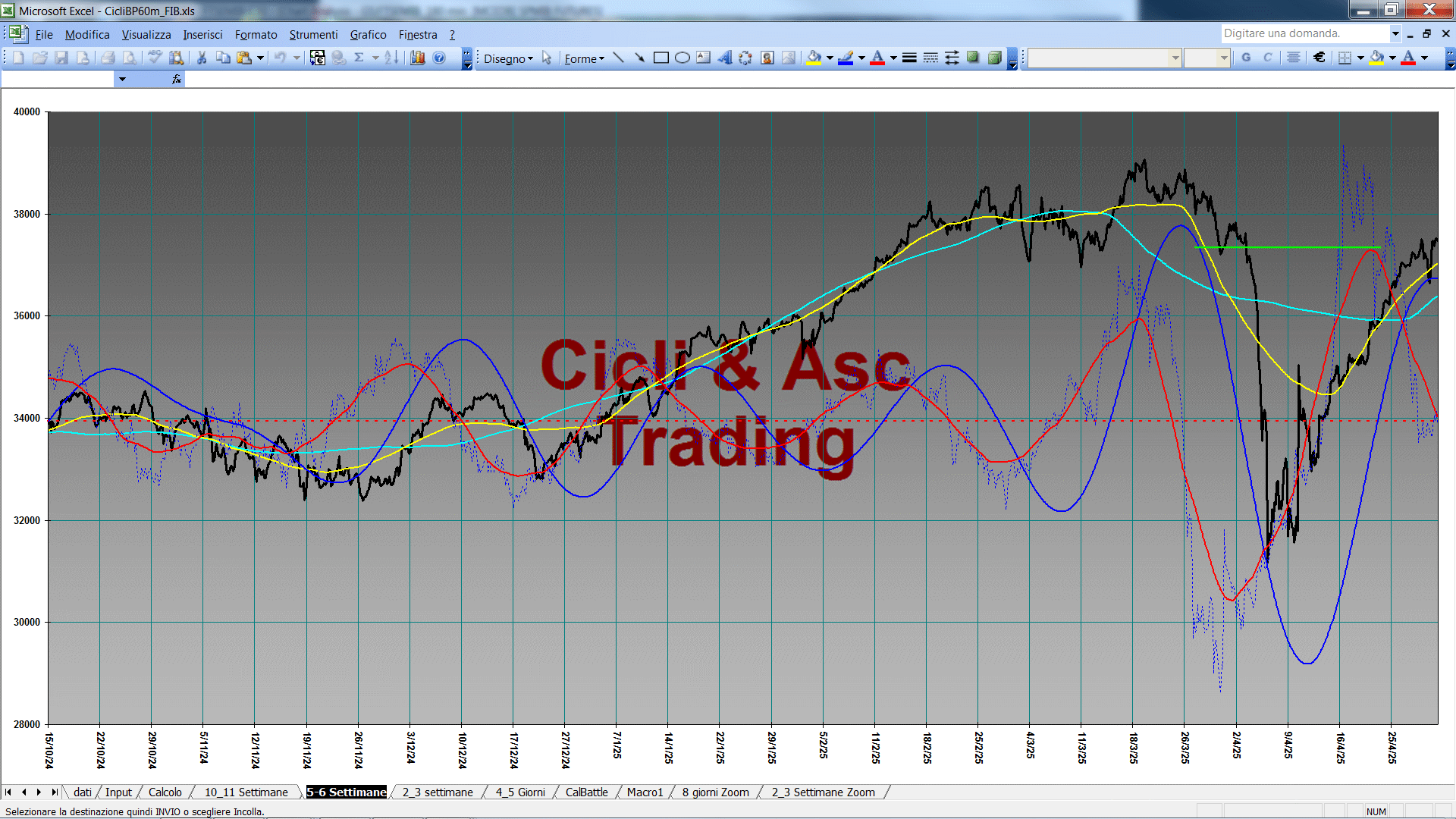Expand the Borders dropdown arrow
The image size is (1456, 819).
coord(1360,58)
